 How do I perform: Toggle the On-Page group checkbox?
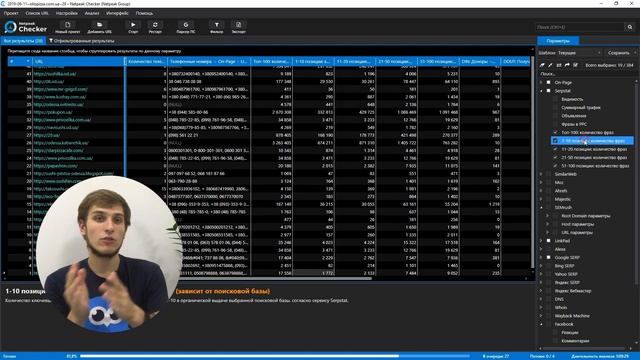549,82
